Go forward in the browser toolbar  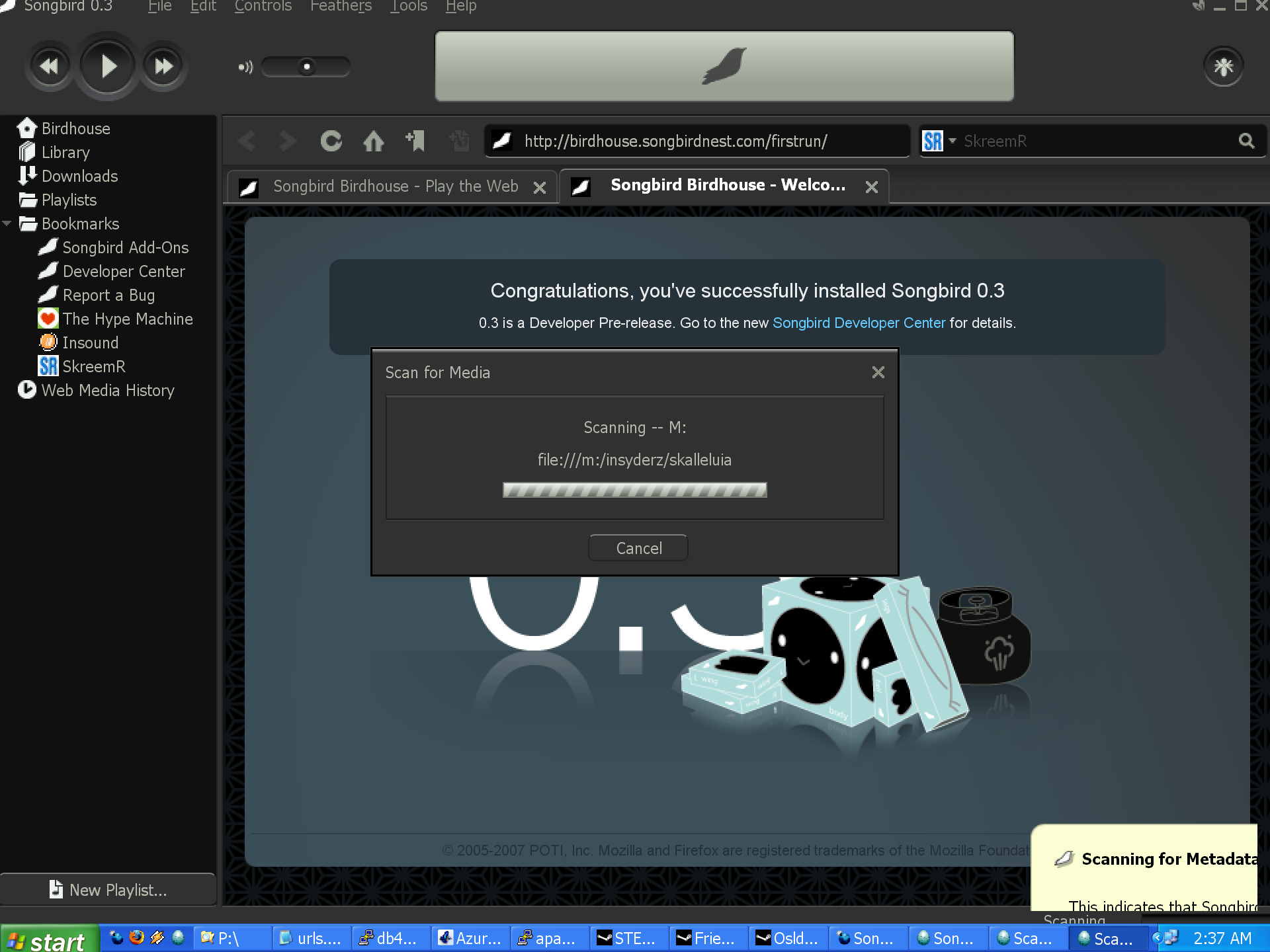point(288,141)
